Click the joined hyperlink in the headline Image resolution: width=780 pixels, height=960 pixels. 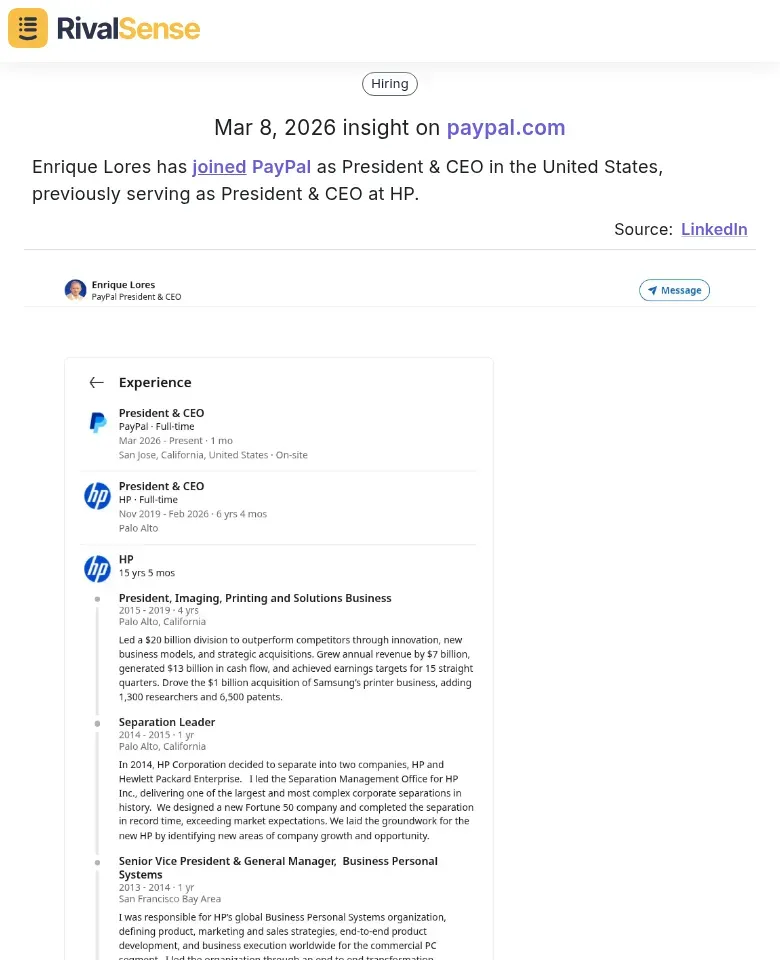219,167
